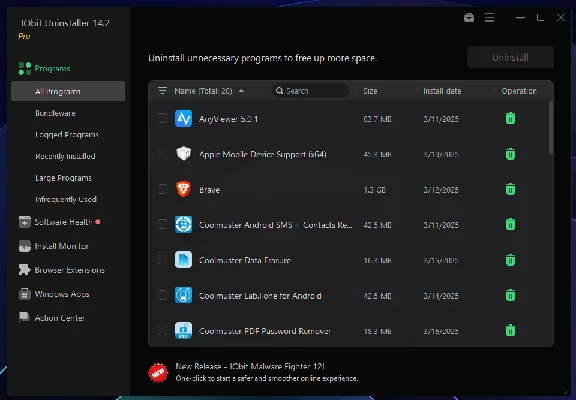576x400 pixels.
Task: Click the Pro edition label
Action: tap(24, 36)
